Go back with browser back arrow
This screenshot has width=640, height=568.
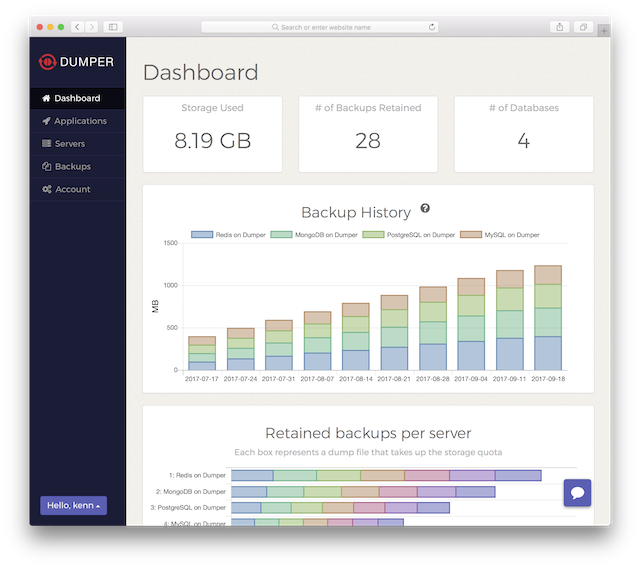point(78,27)
